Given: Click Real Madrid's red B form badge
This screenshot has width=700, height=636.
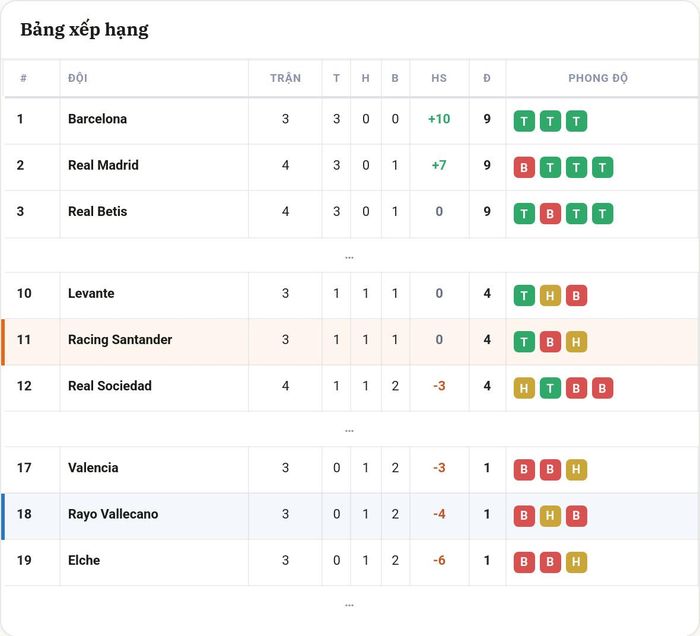Looking at the screenshot, I should click(524, 167).
